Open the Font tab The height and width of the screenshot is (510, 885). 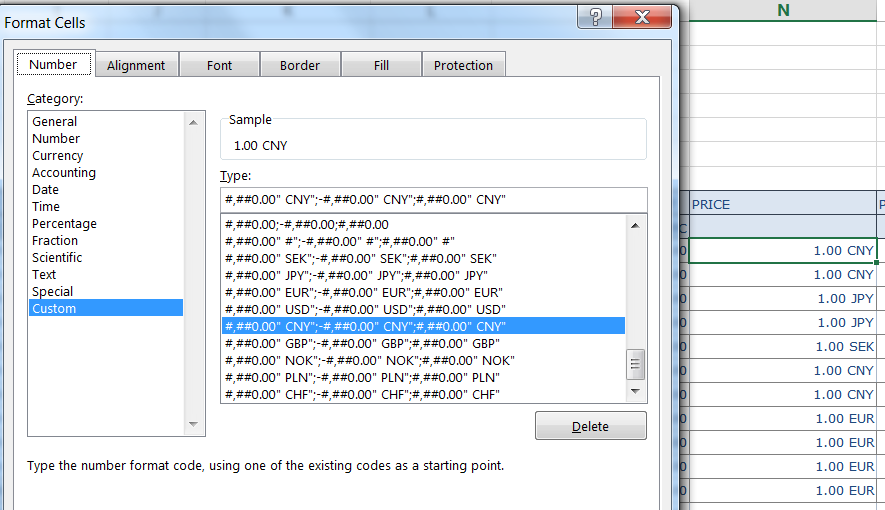(x=219, y=65)
